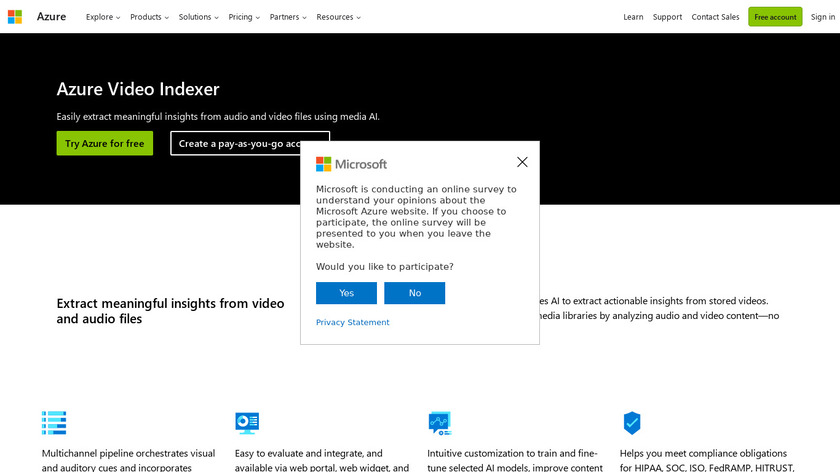Click 'Easily extract meaningful insights' subtitle
The height and width of the screenshot is (472, 840).
218,116
